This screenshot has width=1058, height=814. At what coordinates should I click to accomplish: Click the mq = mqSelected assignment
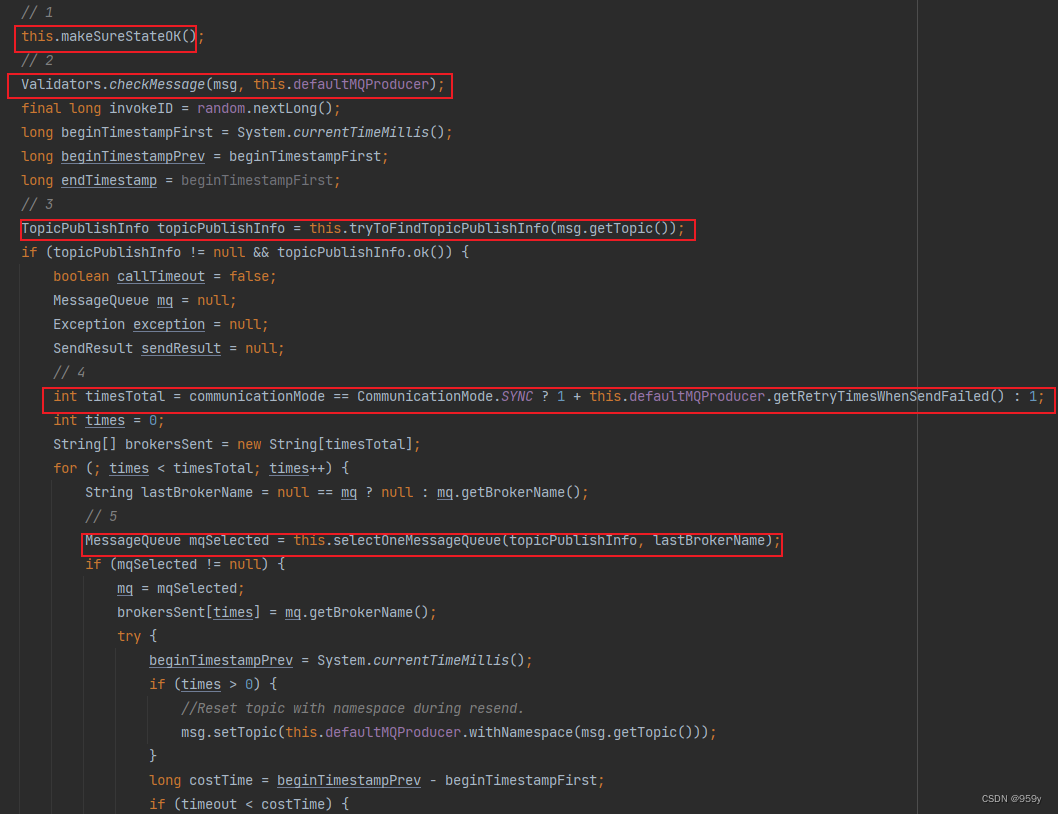pos(181,589)
